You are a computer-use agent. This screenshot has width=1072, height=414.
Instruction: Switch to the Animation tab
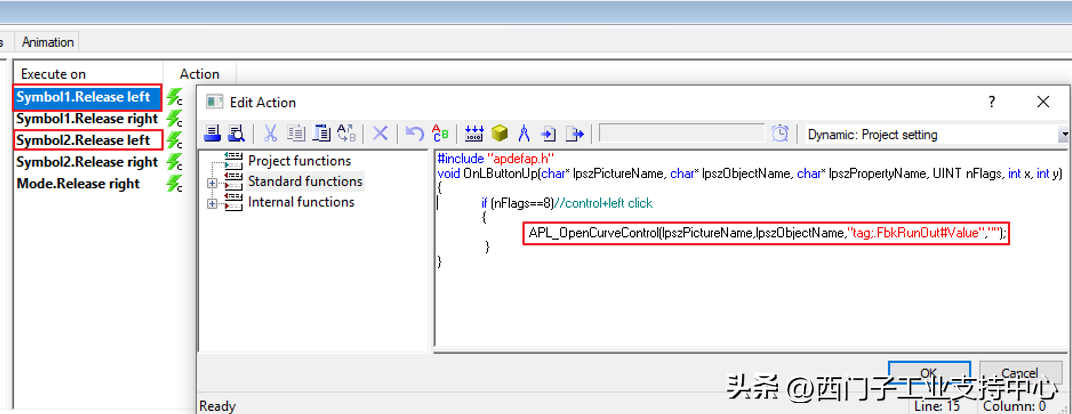pos(48,42)
